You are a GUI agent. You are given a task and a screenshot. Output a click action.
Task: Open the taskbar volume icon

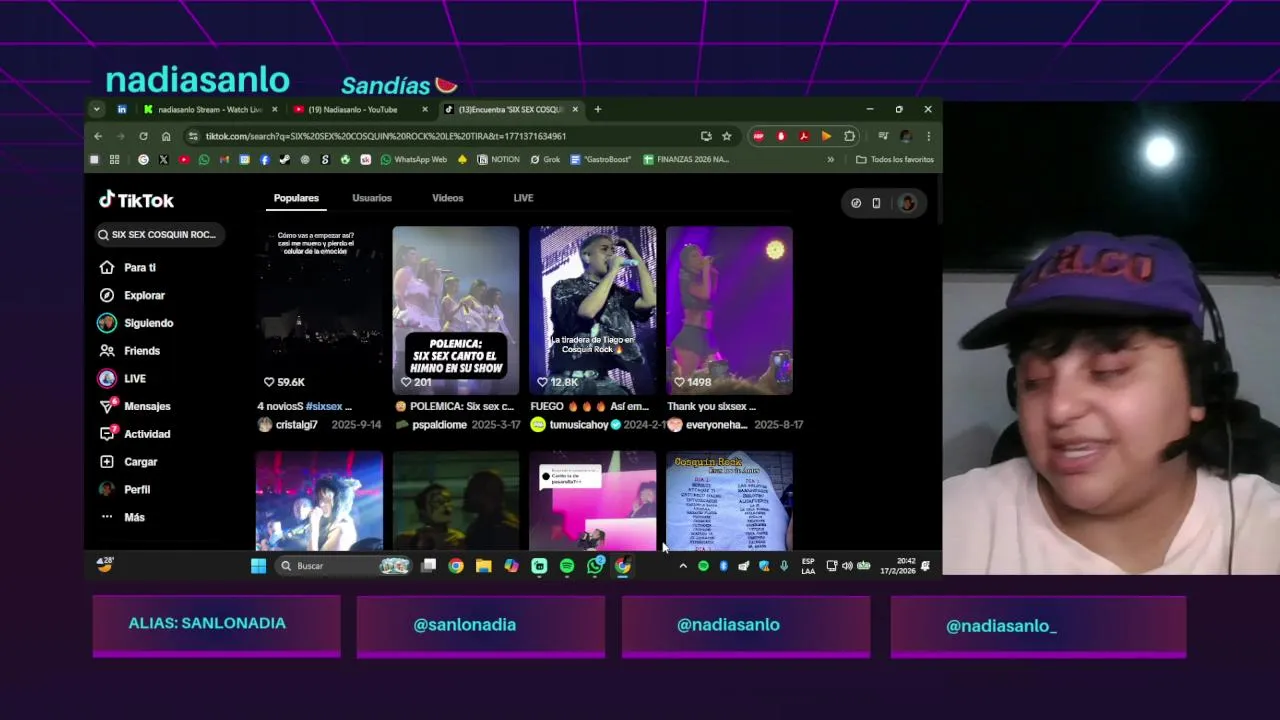coord(847,566)
